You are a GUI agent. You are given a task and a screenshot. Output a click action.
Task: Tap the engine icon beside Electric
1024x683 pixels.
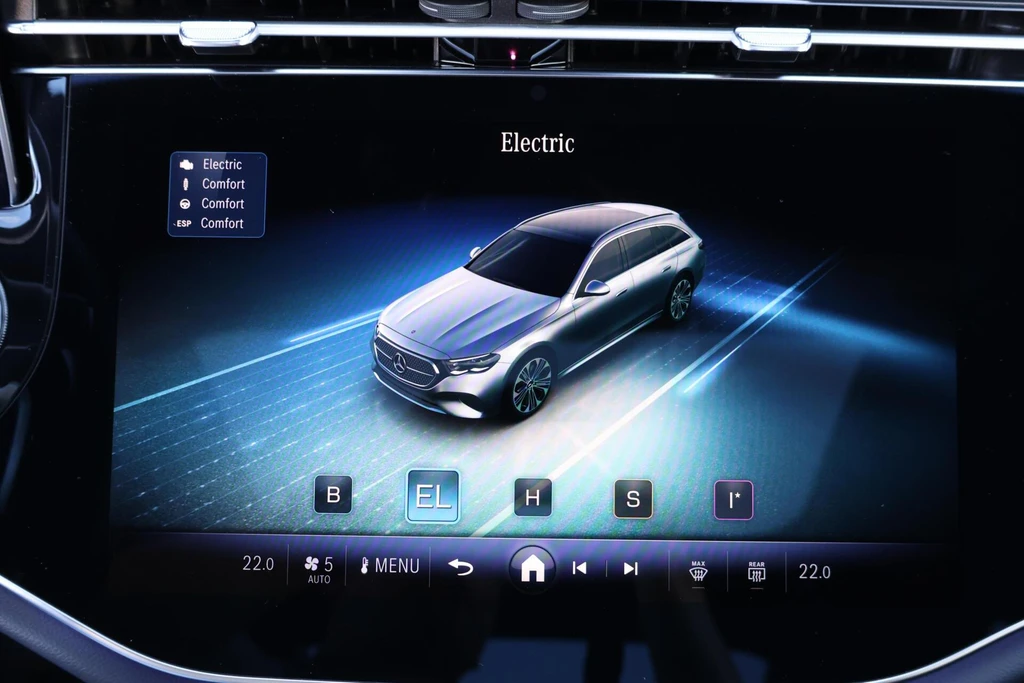(x=186, y=165)
